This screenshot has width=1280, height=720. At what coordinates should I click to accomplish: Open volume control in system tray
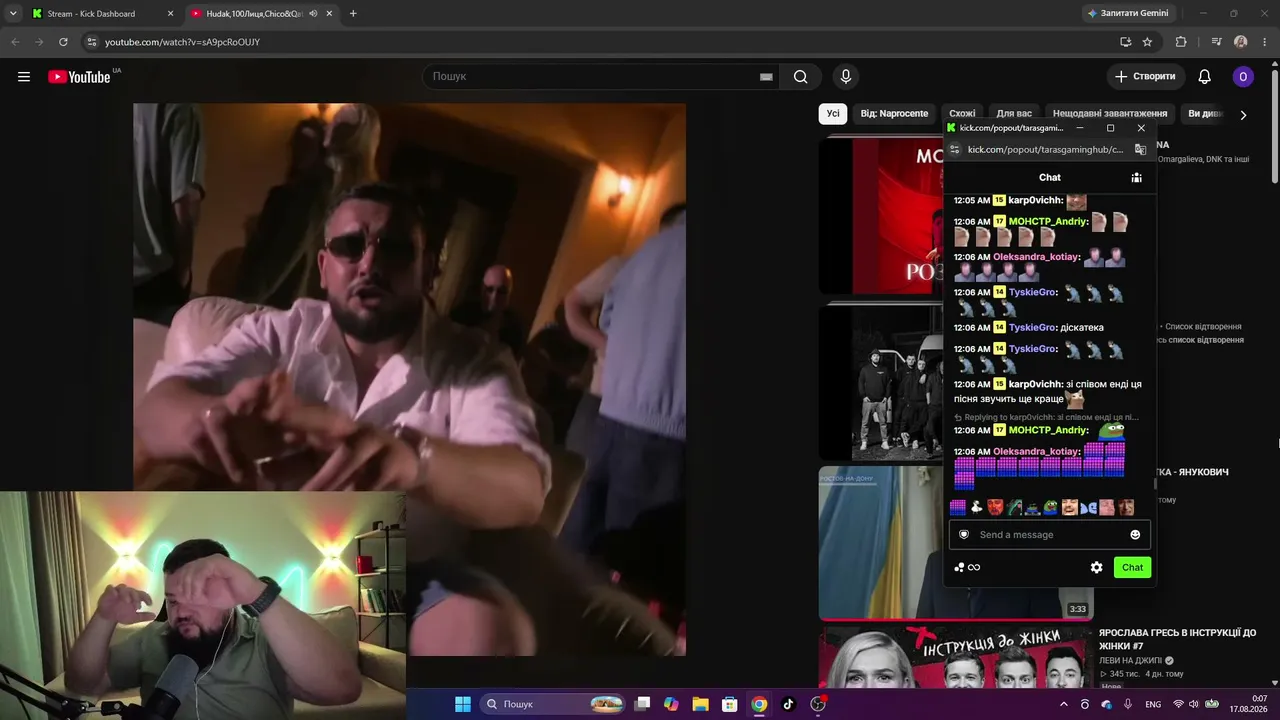(1195, 705)
